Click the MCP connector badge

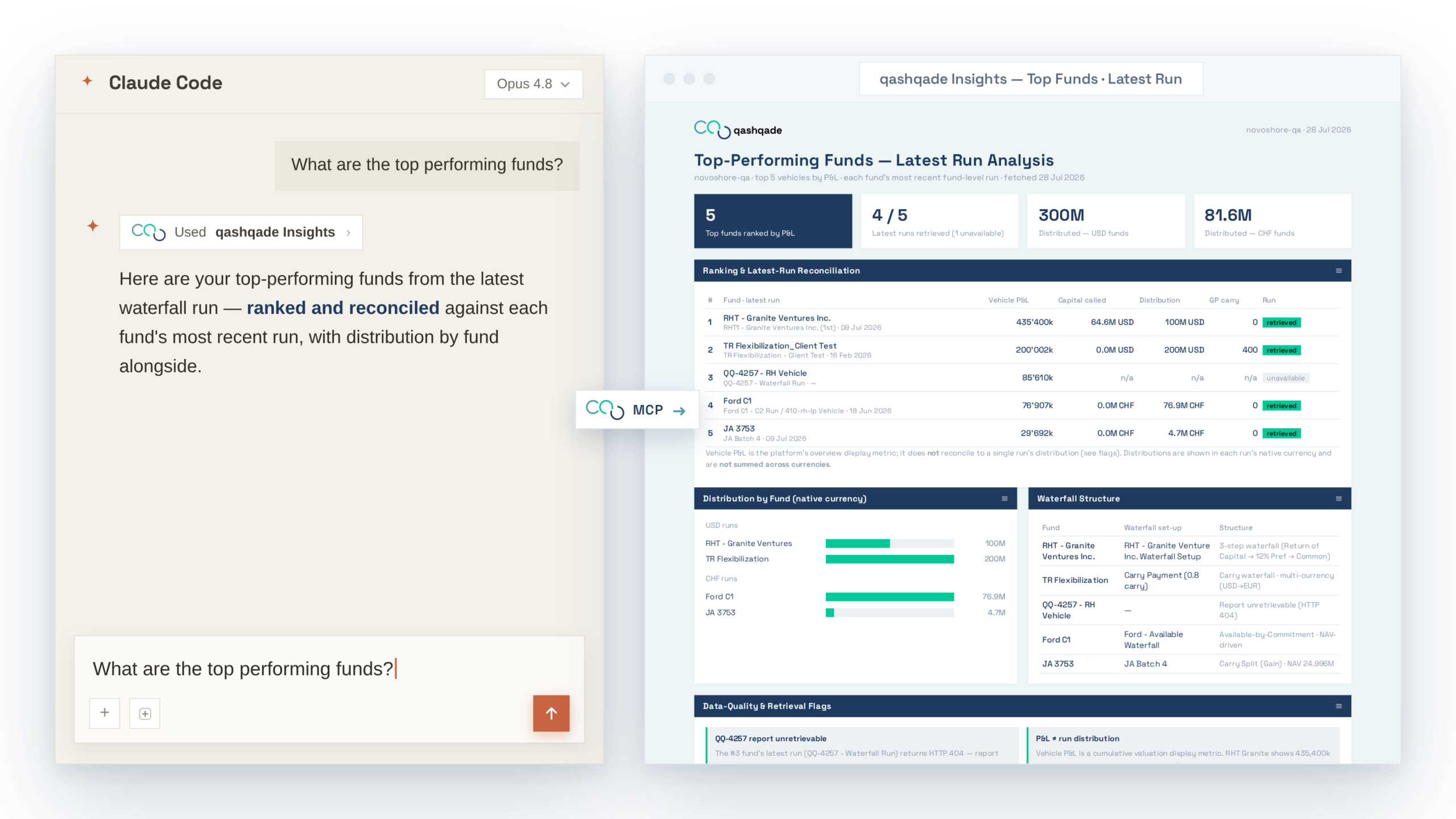click(637, 409)
